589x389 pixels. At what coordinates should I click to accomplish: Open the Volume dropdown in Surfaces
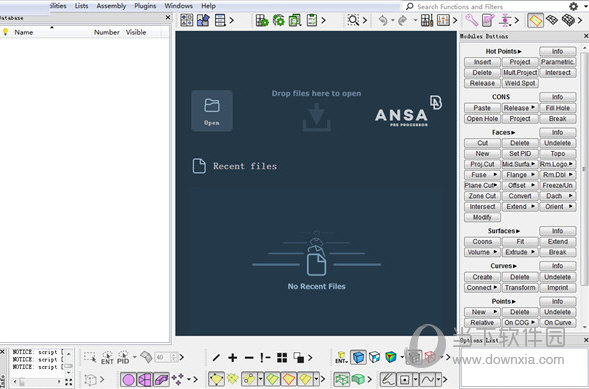482,252
